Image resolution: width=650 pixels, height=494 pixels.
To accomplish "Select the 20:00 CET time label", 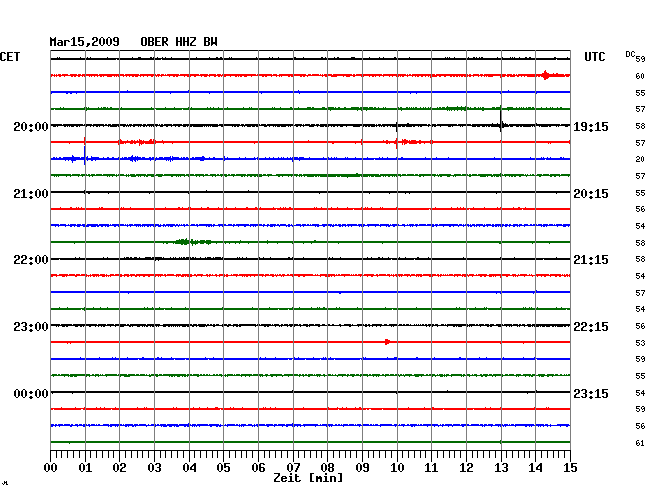I will point(31,126).
